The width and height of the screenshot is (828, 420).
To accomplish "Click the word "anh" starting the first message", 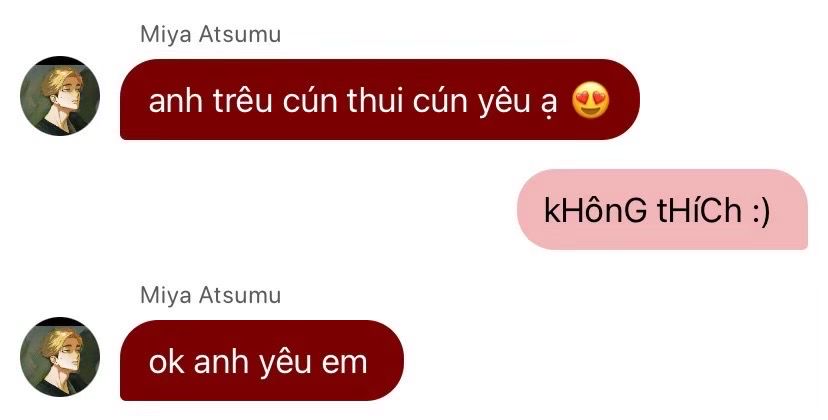I will [175, 101].
